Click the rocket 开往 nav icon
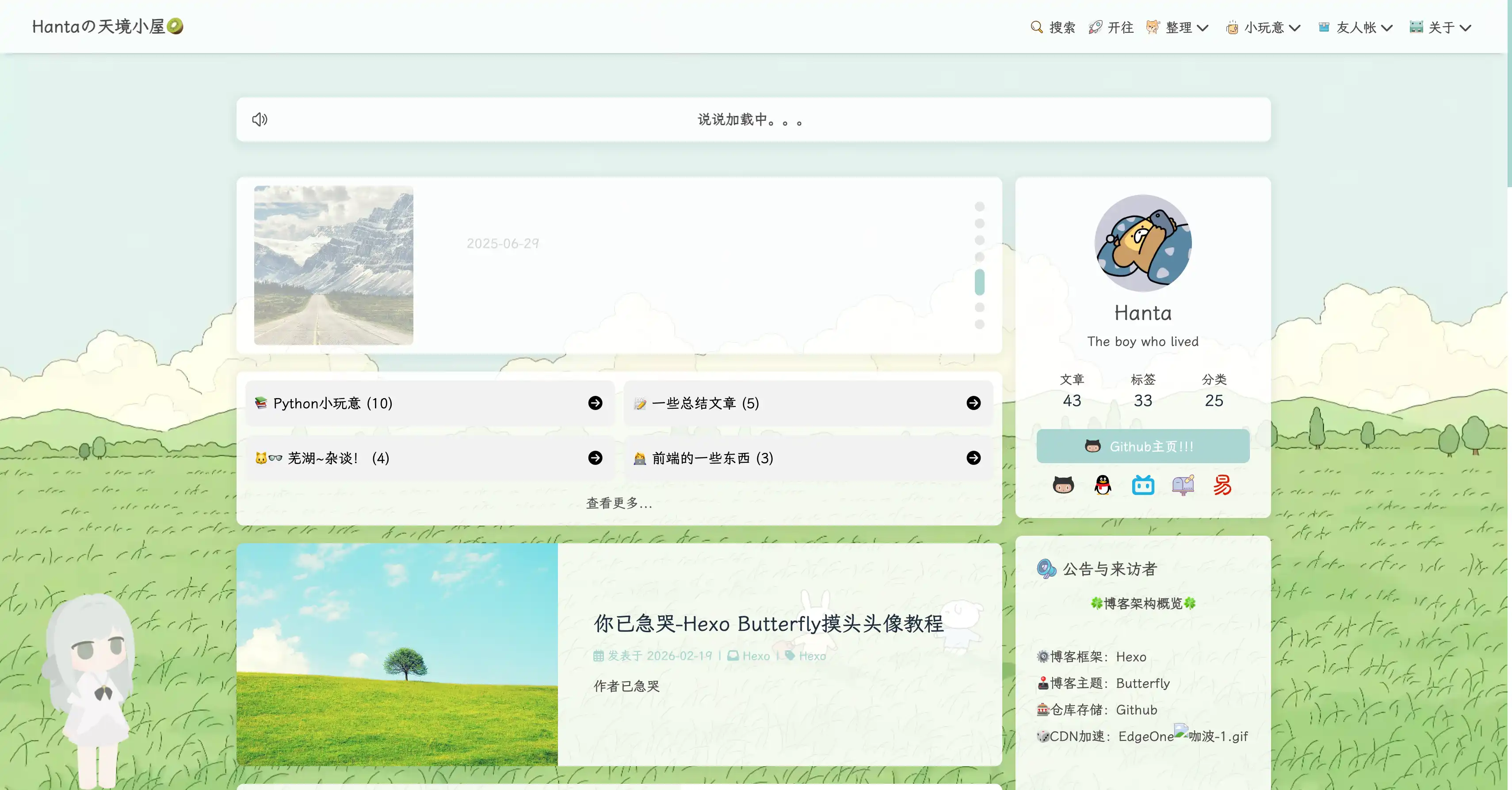The height and width of the screenshot is (790, 1512). coord(1095,27)
